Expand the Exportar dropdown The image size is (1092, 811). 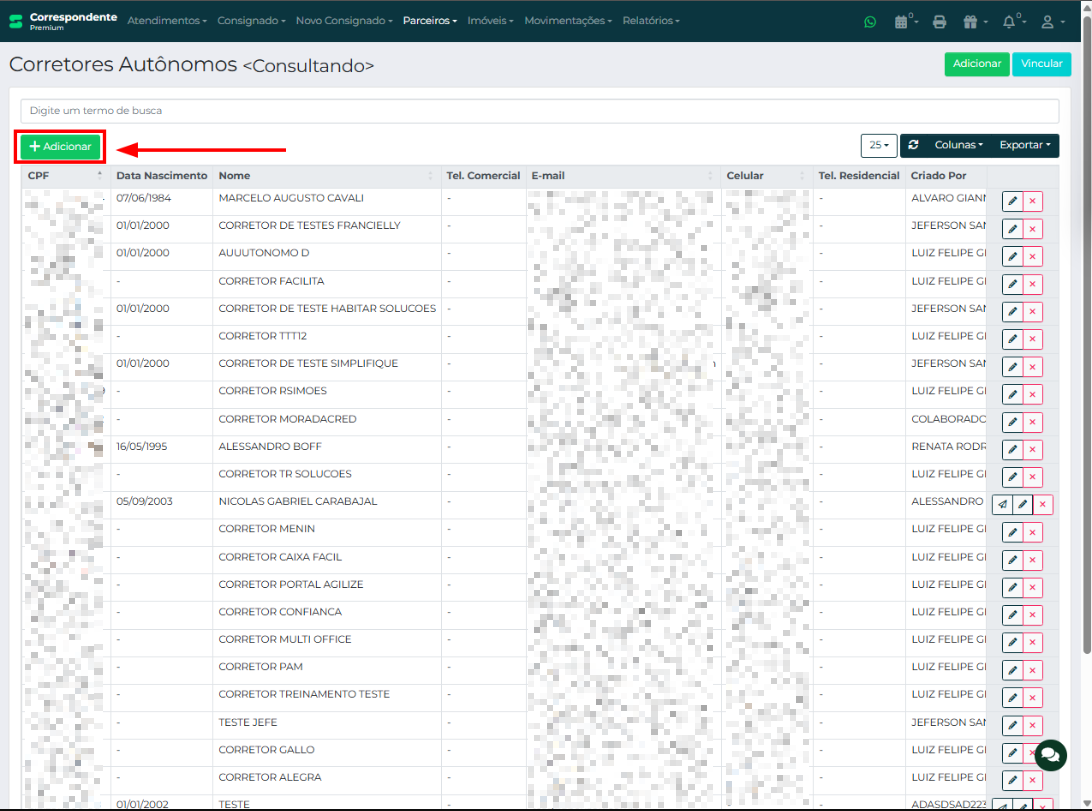point(1024,145)
